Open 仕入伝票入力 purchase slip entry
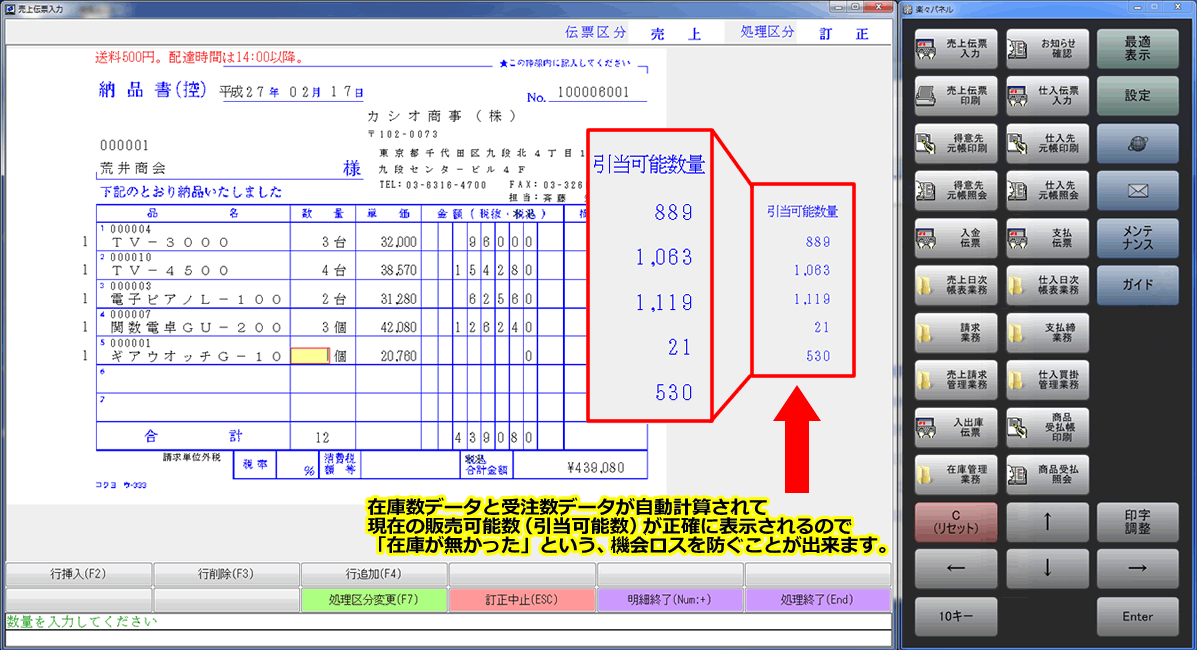 click(x=1047, y=95)
